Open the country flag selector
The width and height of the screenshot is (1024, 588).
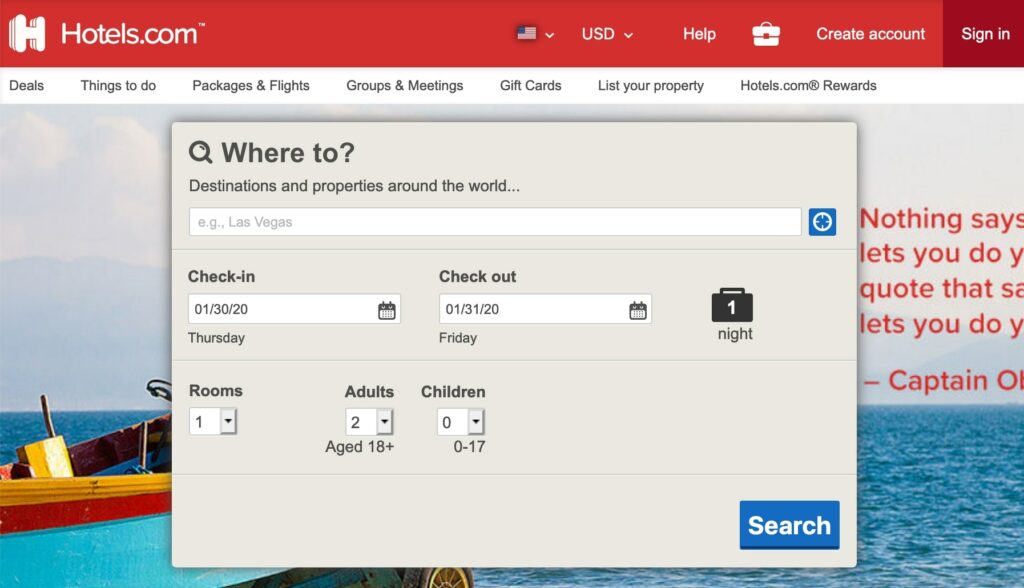535,34
